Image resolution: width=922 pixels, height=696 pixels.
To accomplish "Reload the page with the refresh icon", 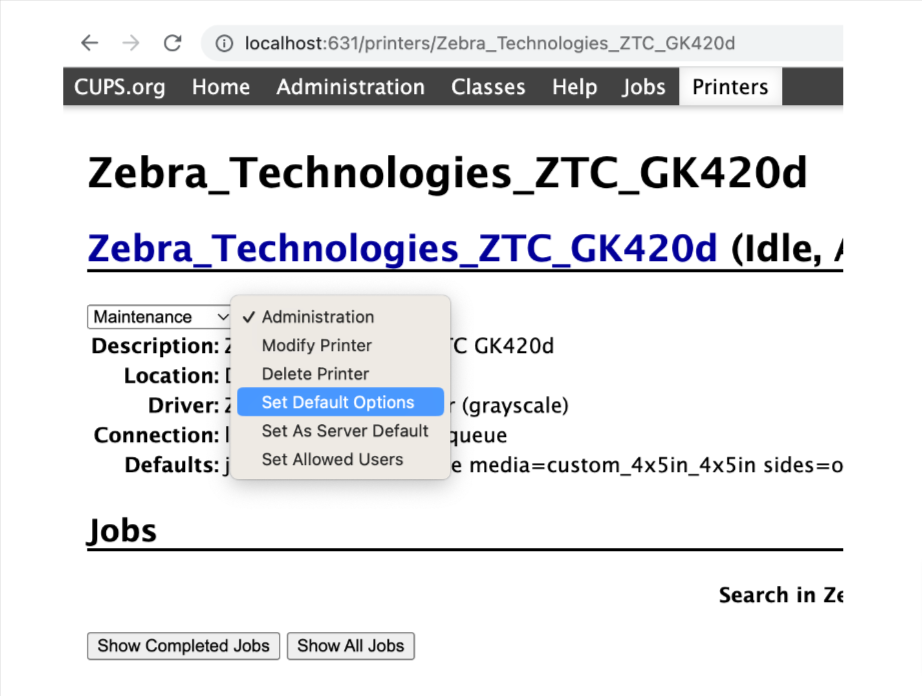I will [173, 43].
